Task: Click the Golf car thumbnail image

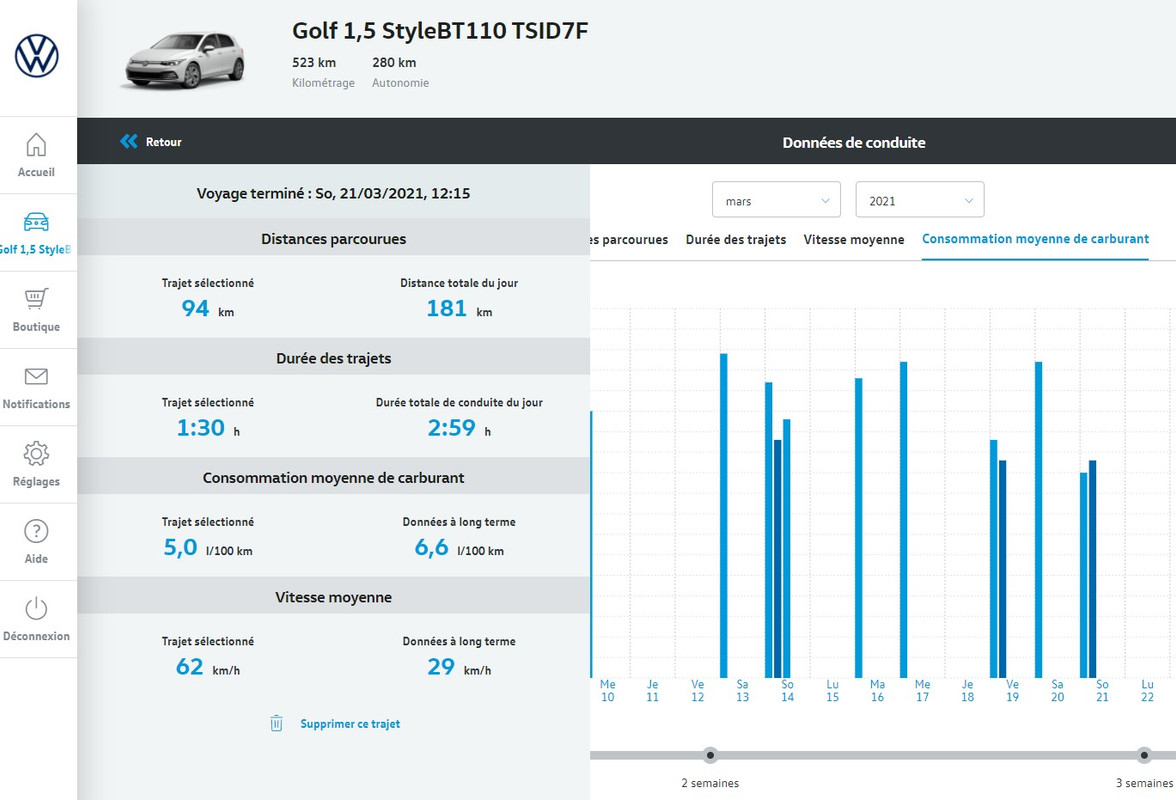Action: 185,60
